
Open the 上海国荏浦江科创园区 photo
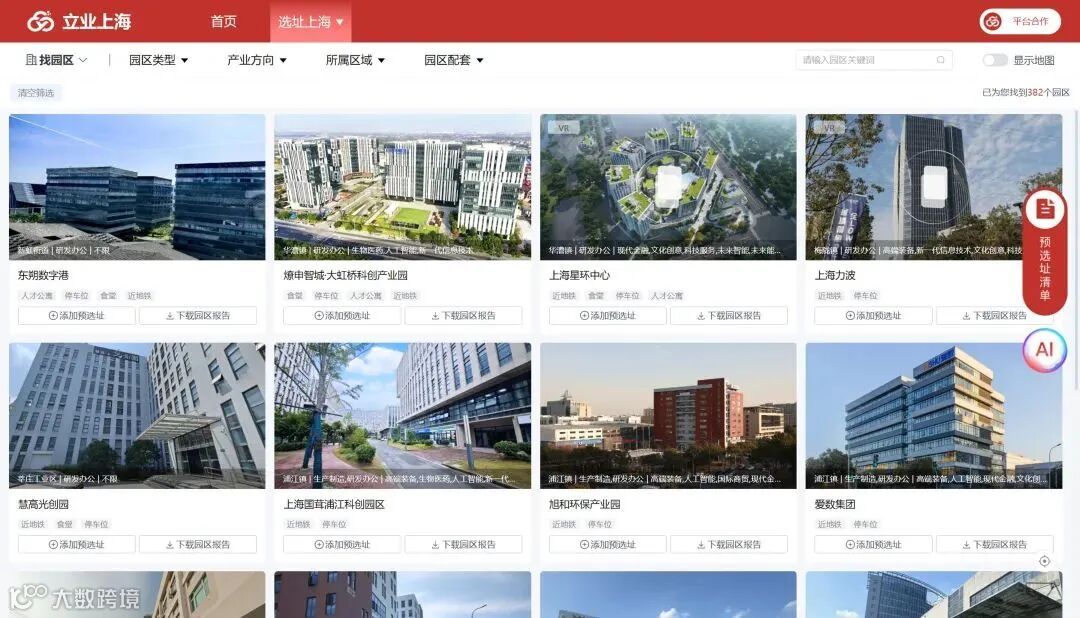[x=402, y=415]
